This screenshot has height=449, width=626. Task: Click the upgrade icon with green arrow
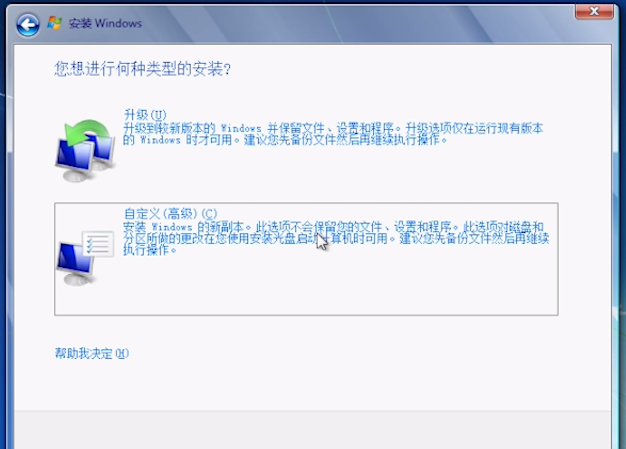[x=85, y=150]
